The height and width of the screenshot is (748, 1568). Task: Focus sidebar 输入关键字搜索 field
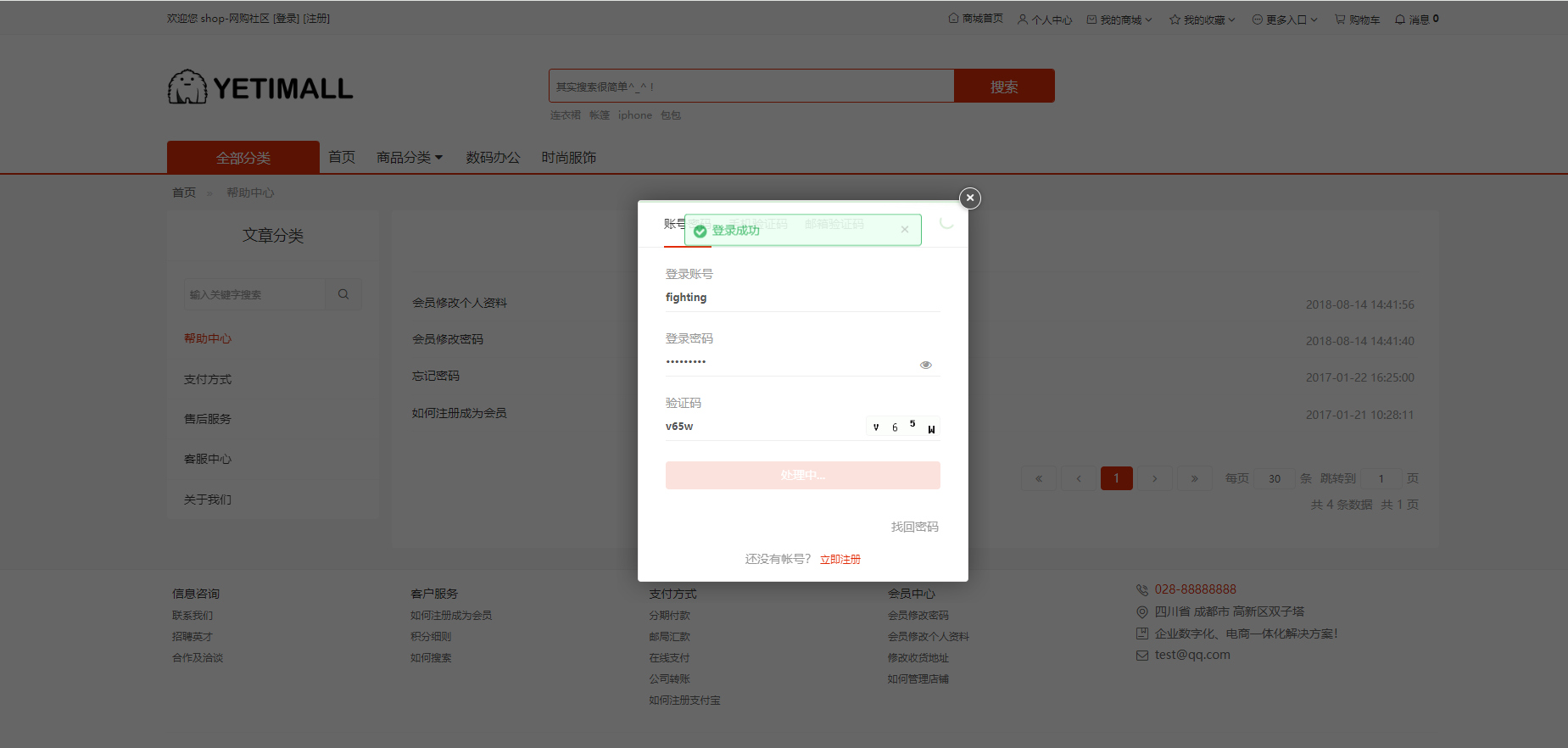tap(255, 294)
